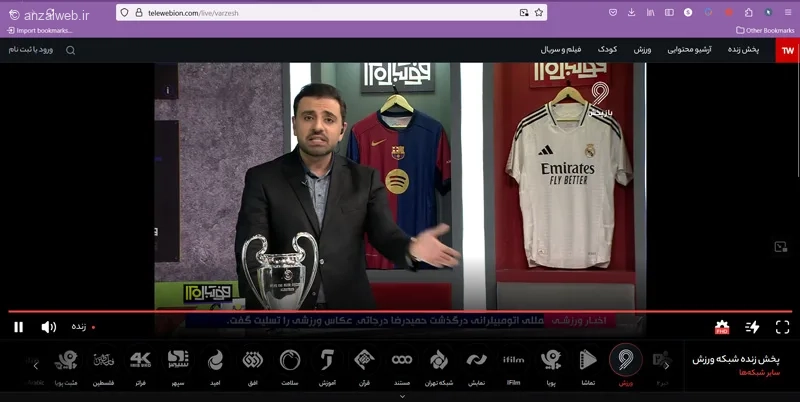Switch to the iFilm channel
This screenshot has width=800, height=402.
513,366
